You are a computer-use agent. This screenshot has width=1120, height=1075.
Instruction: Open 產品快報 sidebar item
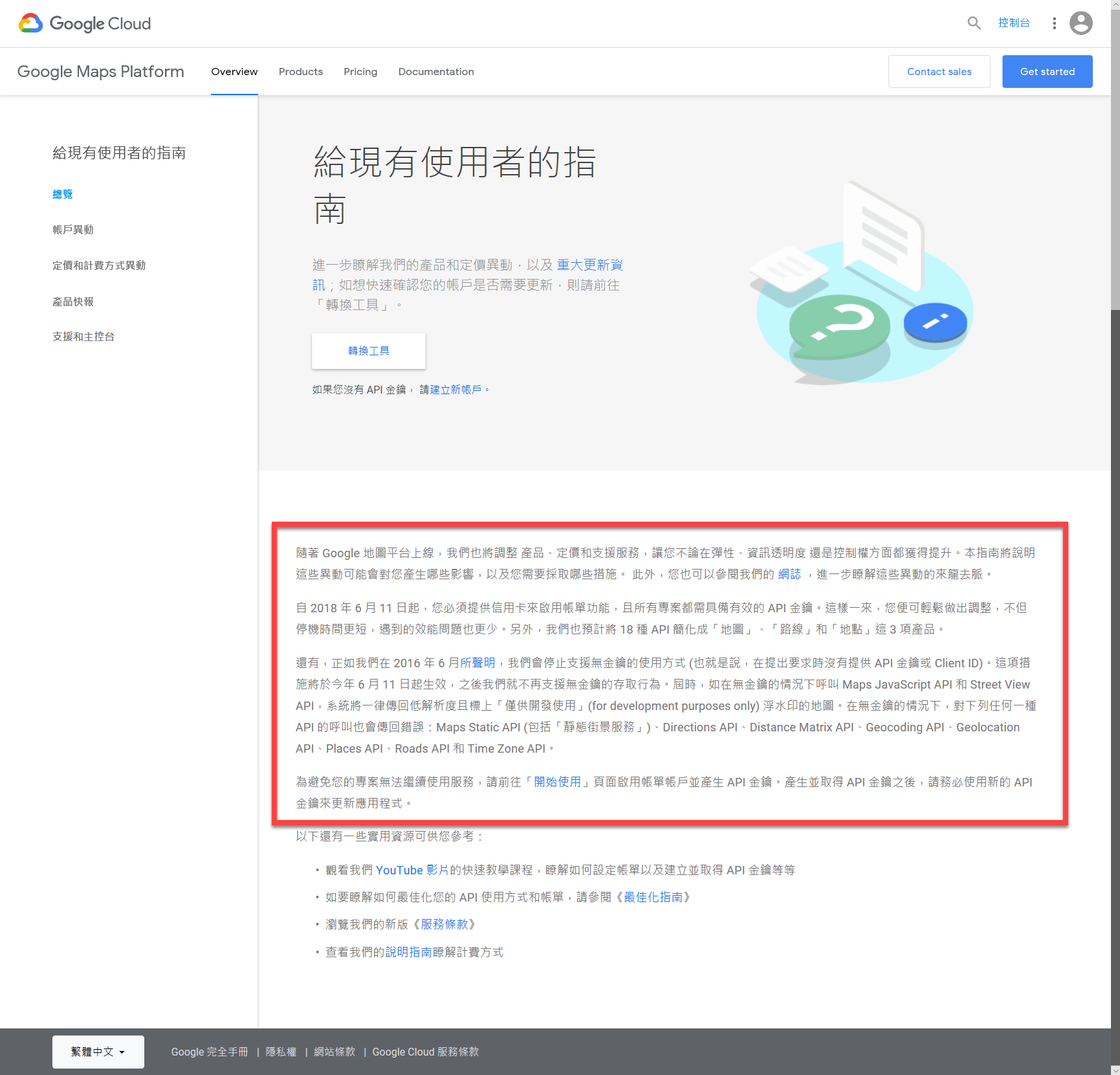click(73, 302)
